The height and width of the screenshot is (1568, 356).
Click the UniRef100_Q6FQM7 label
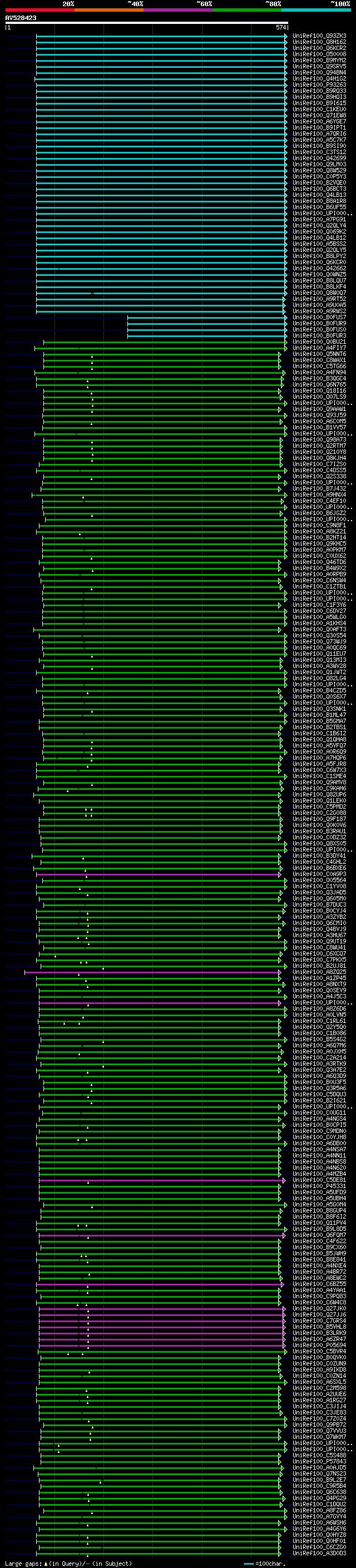pyautogui.click(x=319, y=1235)
